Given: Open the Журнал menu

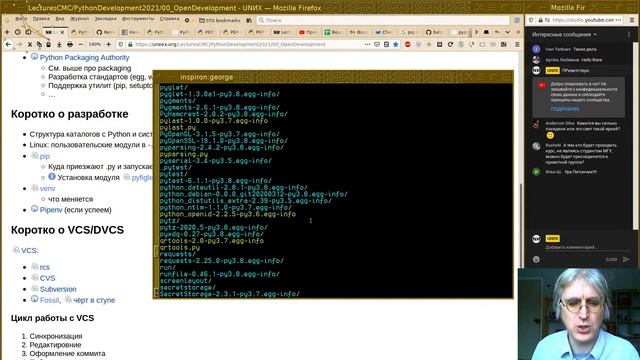Looking at the screenshot, I should coord(79,19).
